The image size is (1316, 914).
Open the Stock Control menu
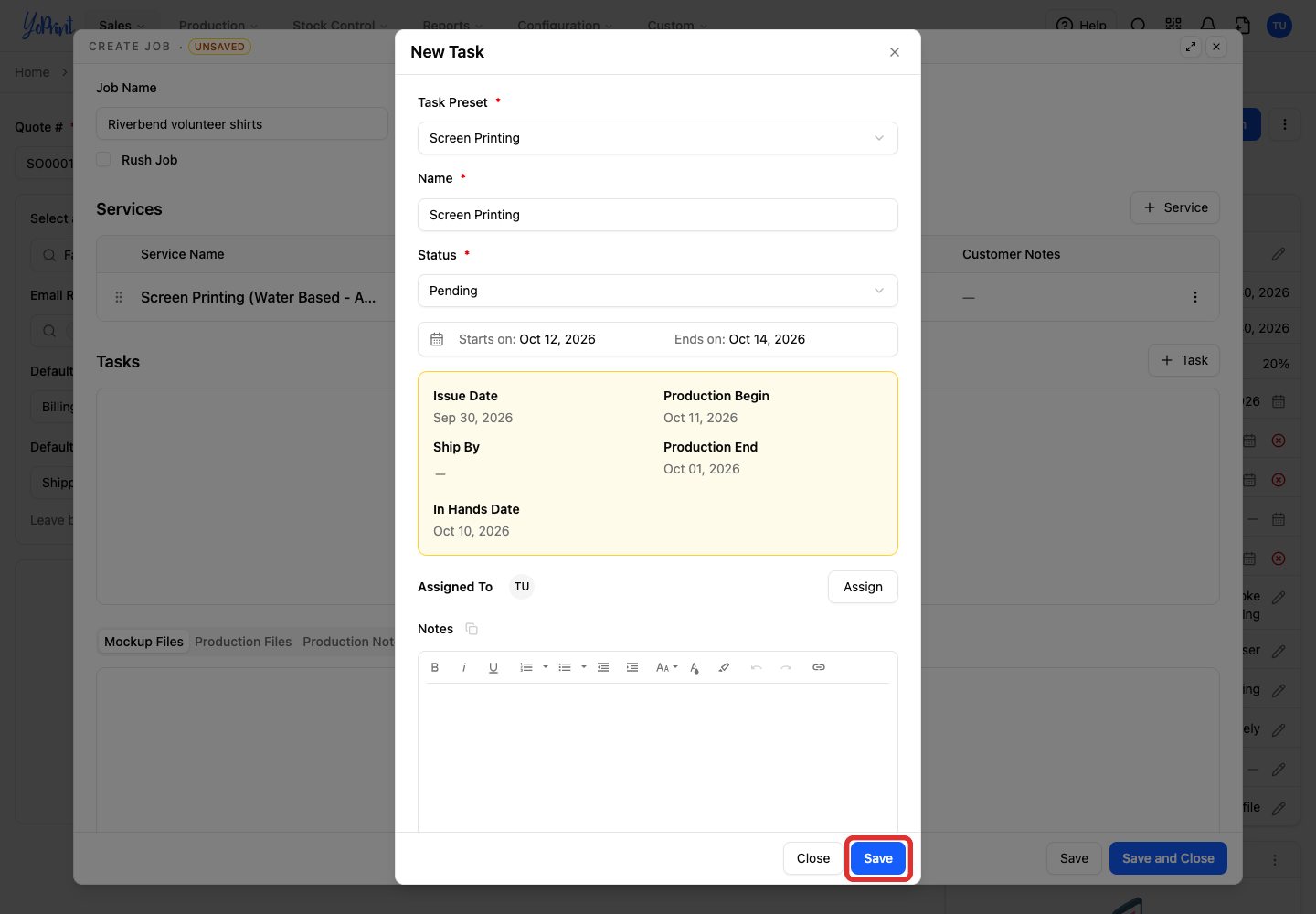340,26
